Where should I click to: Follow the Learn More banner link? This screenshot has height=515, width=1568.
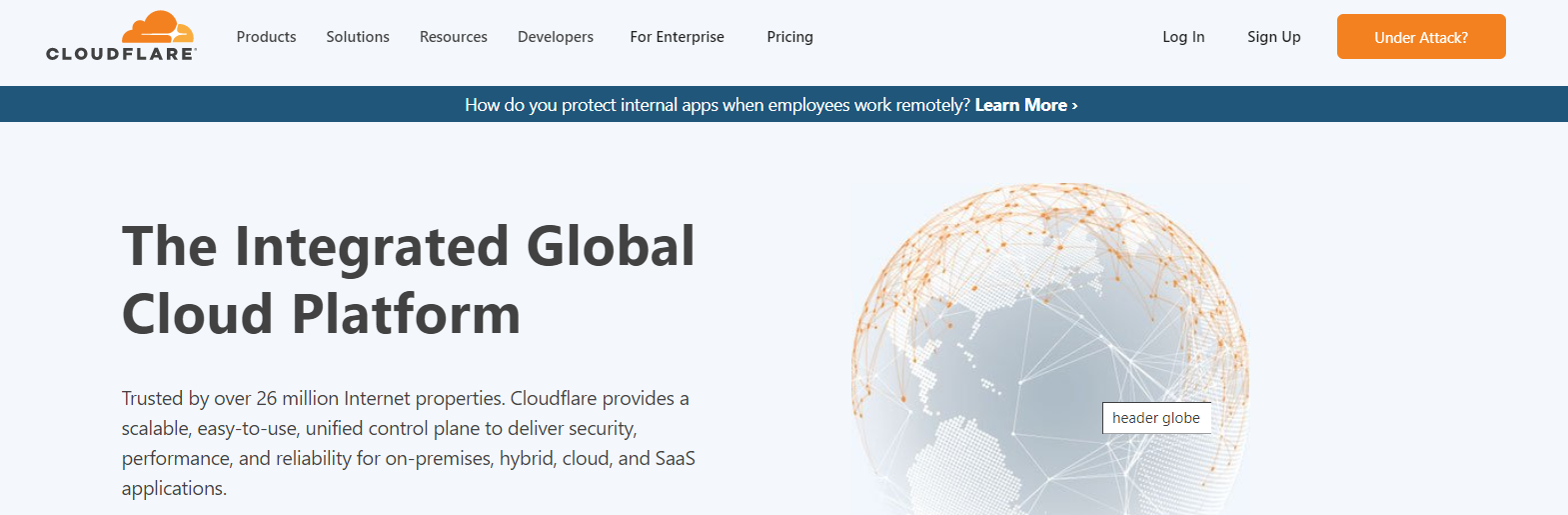tap(1026, 105)
